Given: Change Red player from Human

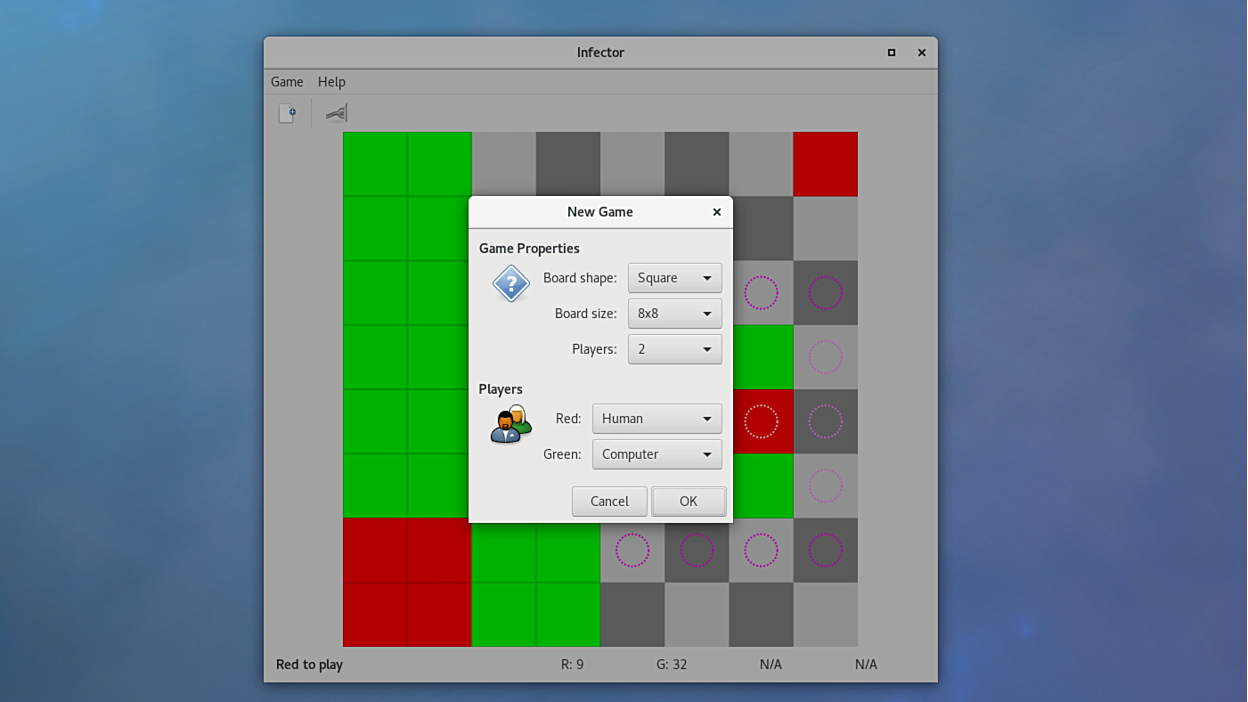Looking at the screenshot, I should tap(656, 418).
